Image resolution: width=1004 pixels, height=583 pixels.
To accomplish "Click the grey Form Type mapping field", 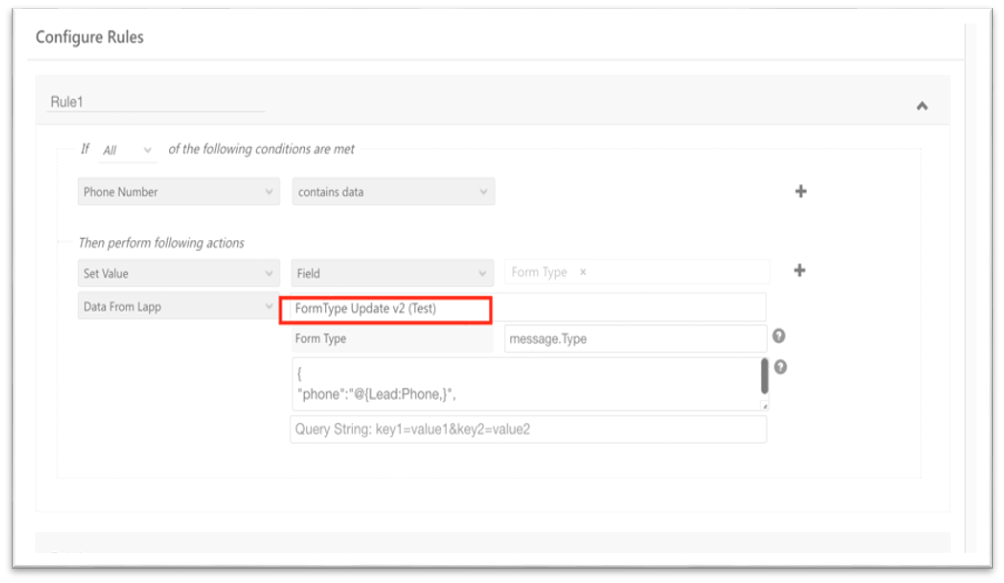I will click(392, 339).
